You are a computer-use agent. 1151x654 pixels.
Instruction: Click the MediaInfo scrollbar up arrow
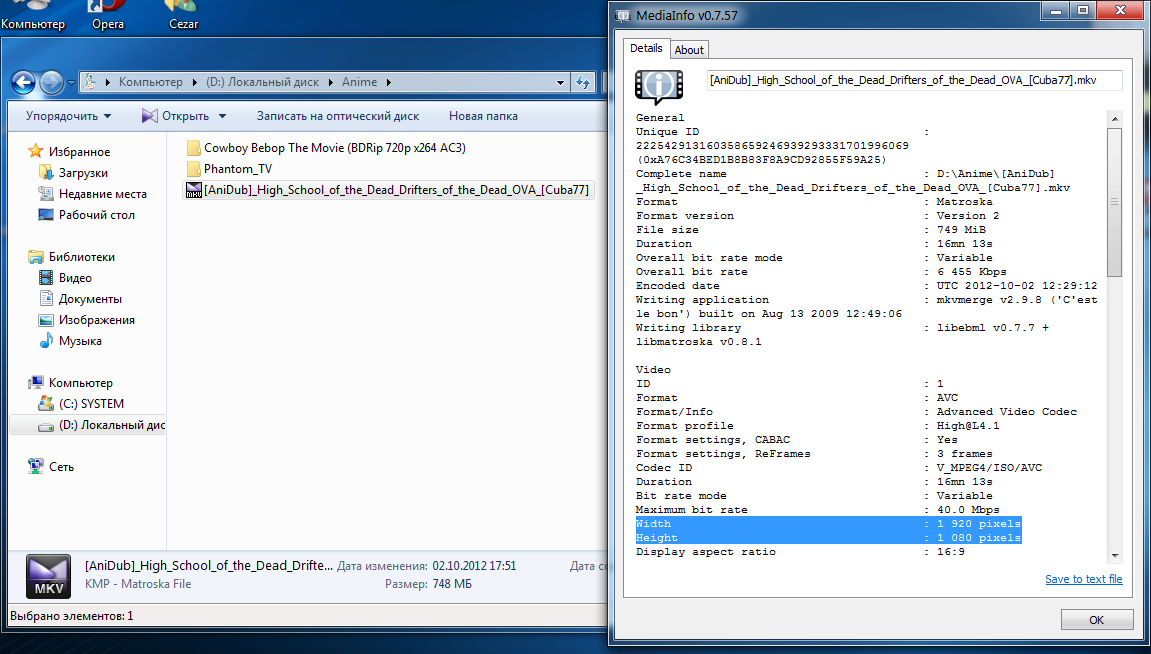[1115, 119]
